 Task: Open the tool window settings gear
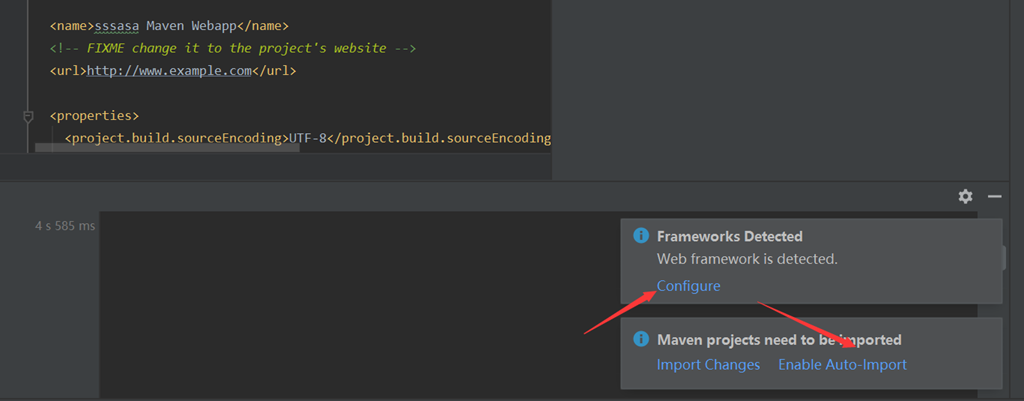[965, 196]
